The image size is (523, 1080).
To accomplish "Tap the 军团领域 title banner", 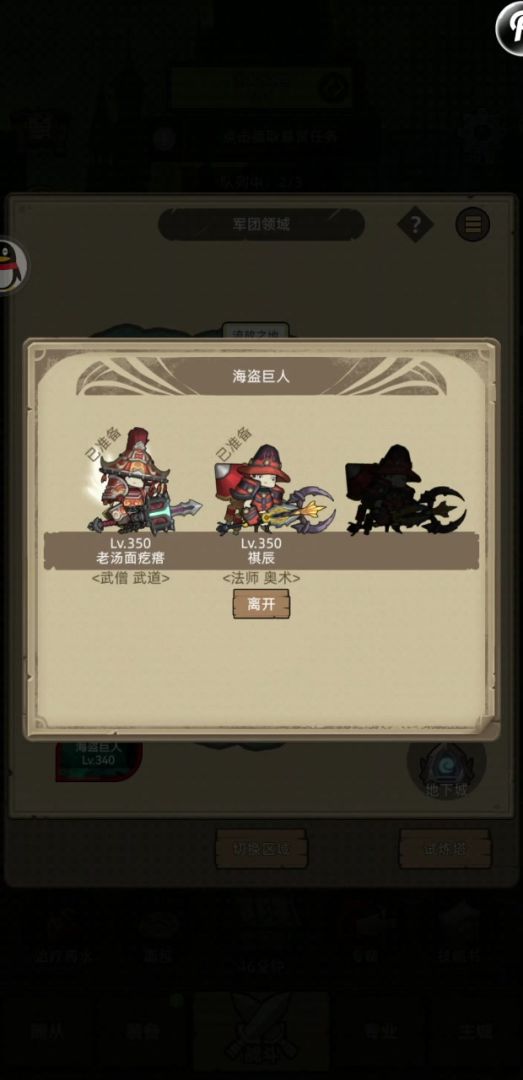I will 261,225.
